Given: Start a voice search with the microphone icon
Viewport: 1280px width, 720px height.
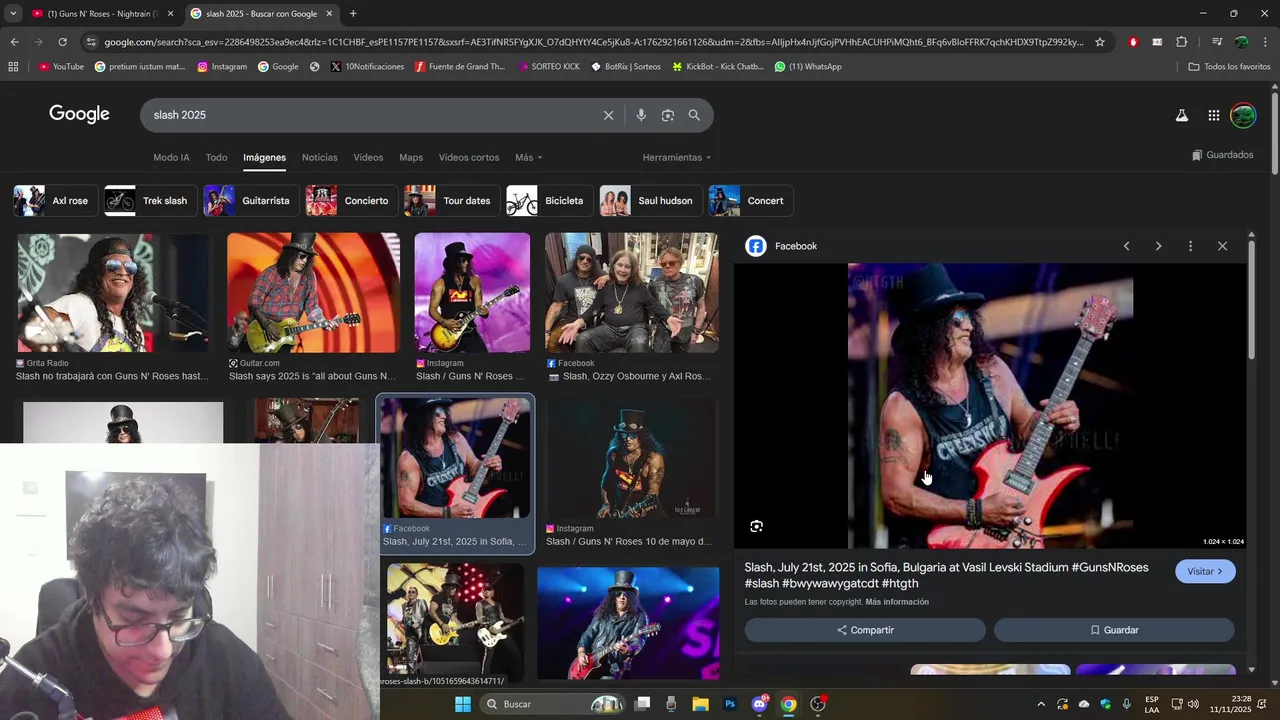Looking at the screenshot, I should click(641, 115).
